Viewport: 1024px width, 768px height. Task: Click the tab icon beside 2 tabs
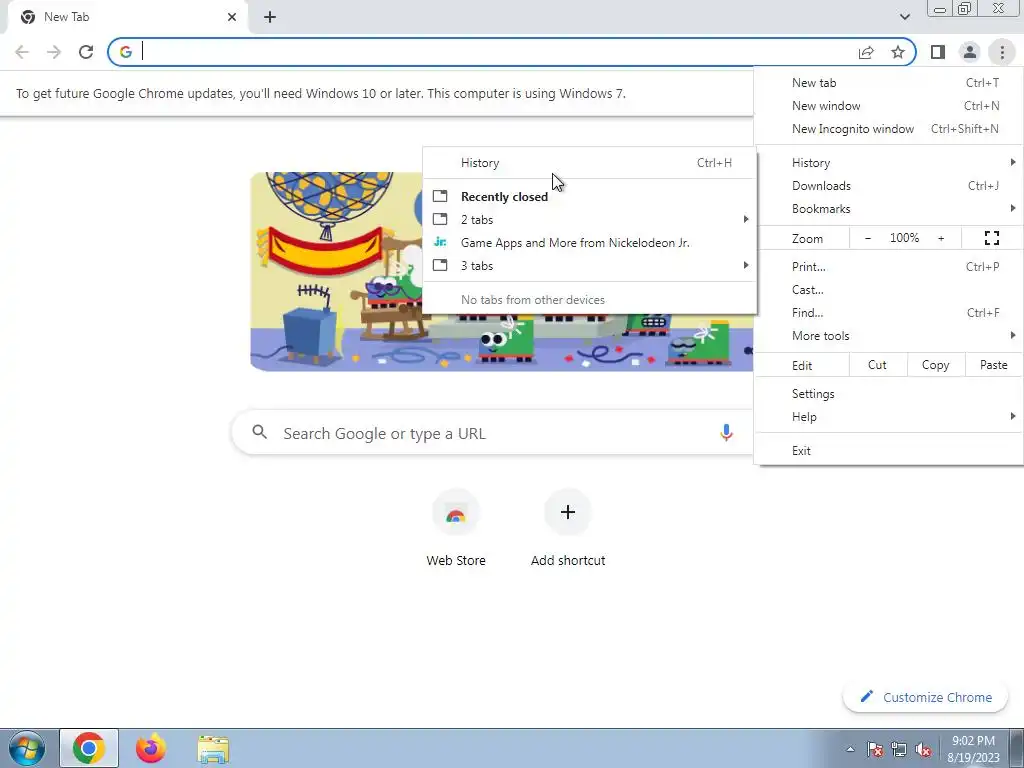(440, 219)
